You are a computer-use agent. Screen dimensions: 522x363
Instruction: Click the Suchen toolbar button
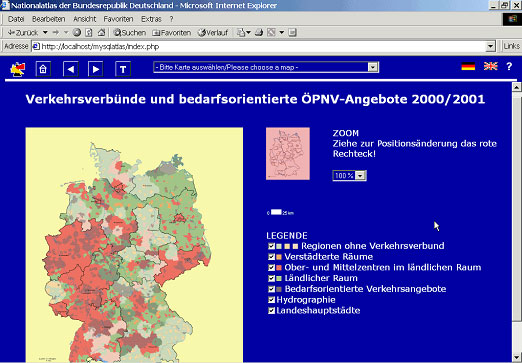[x=130, y=33]
